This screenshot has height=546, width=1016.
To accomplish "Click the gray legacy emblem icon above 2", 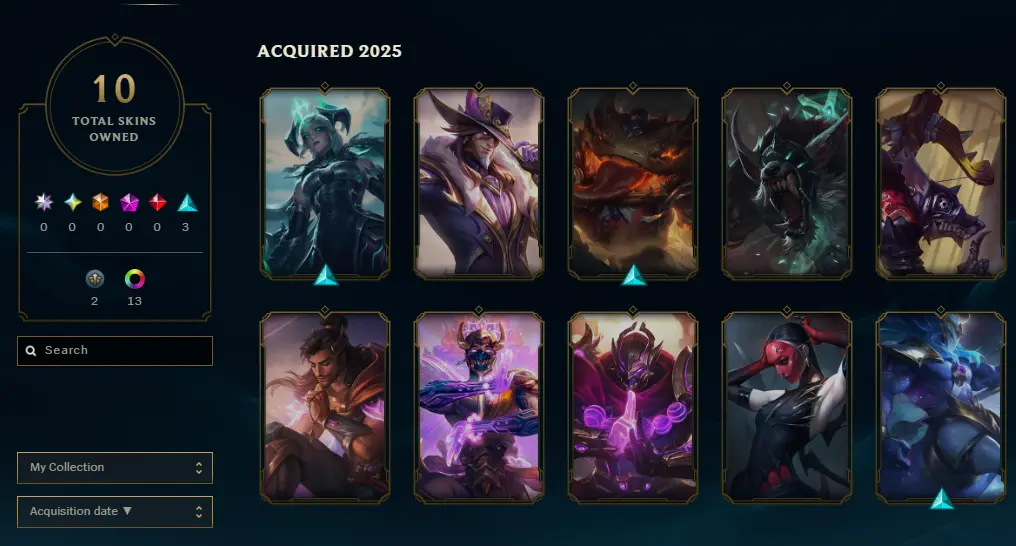I will click(95, 279).
